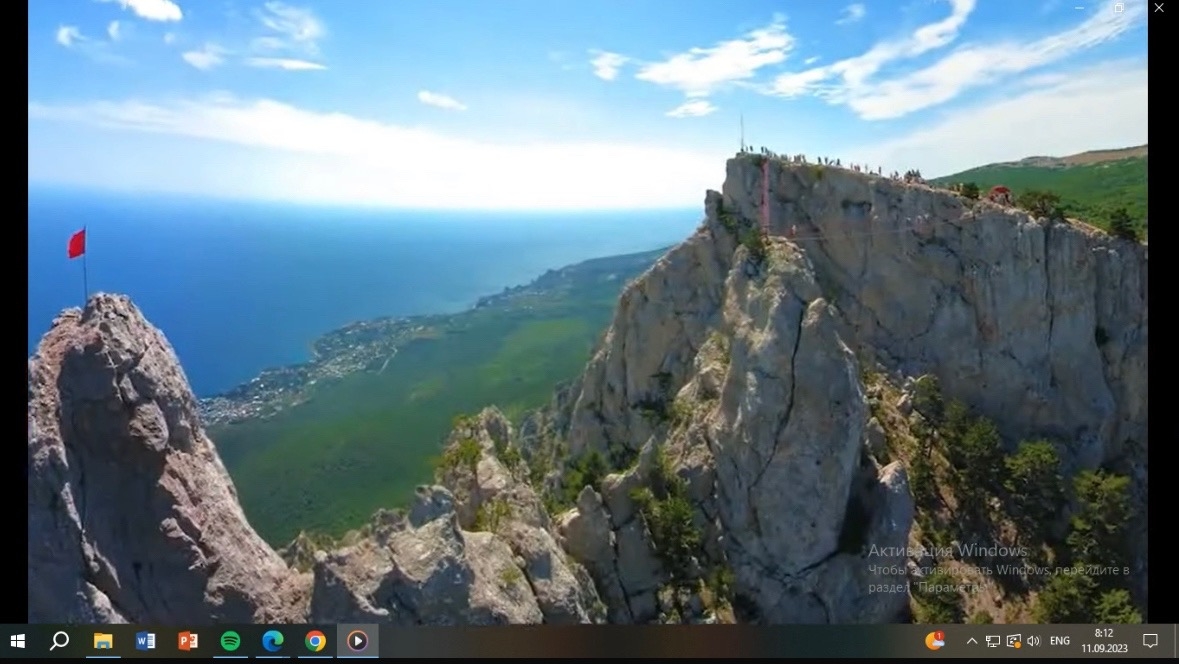The image size is (1179, 664).
Task: Click the display tray icon with orange dot
Action: coord(1013,641)
